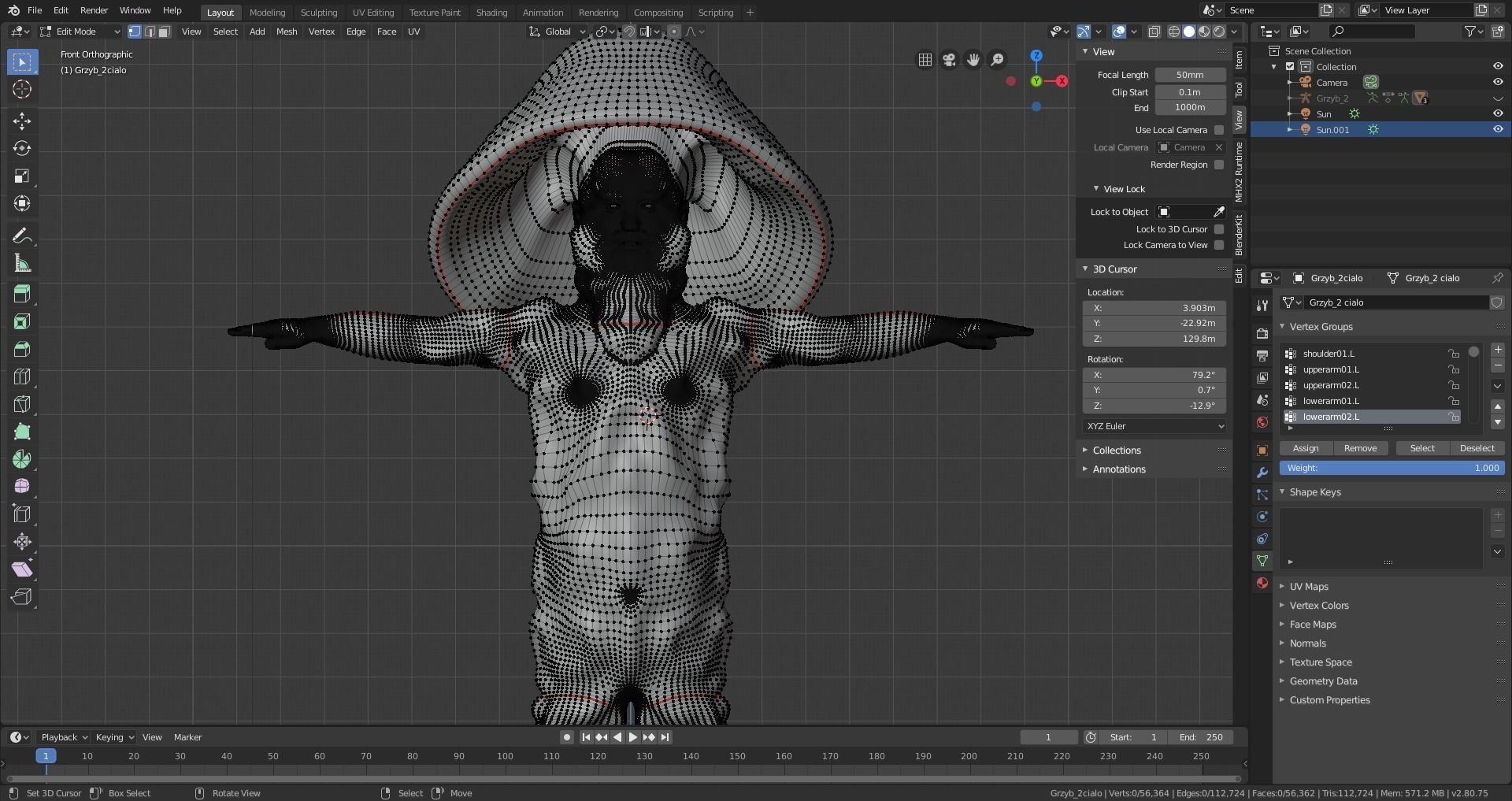The image size is (1512, 801).
Task: Expand the Collections panel
Action: 1117,451
